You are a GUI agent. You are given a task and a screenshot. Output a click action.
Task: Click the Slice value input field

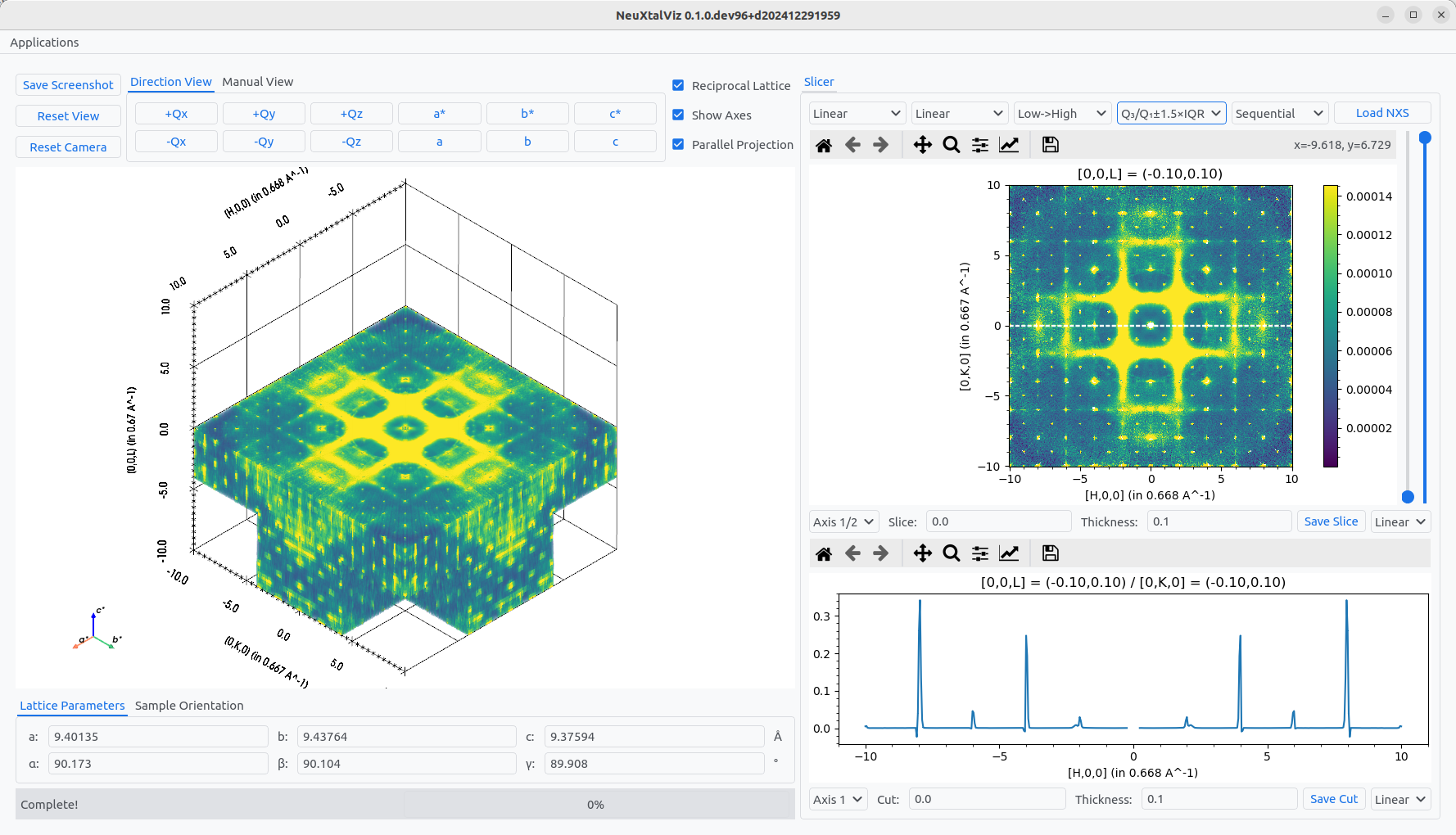click(997, 521)
